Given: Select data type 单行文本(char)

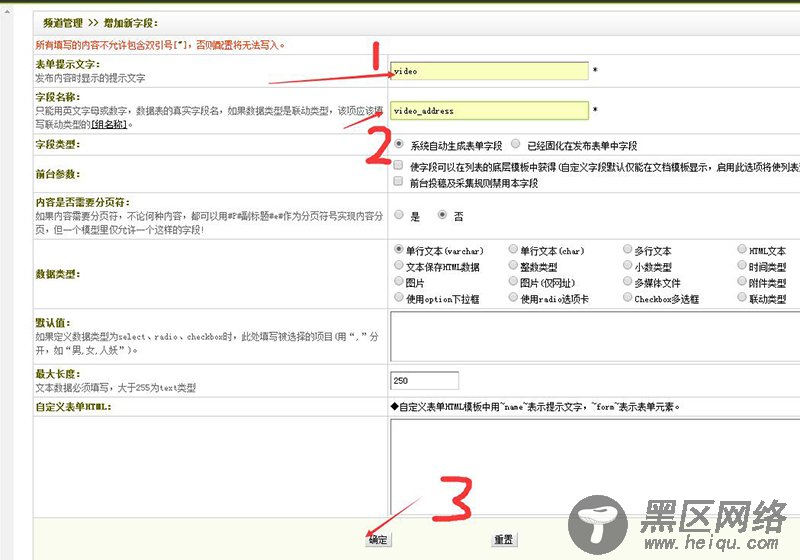Looking at the screenshot, I should pos(513,249).
